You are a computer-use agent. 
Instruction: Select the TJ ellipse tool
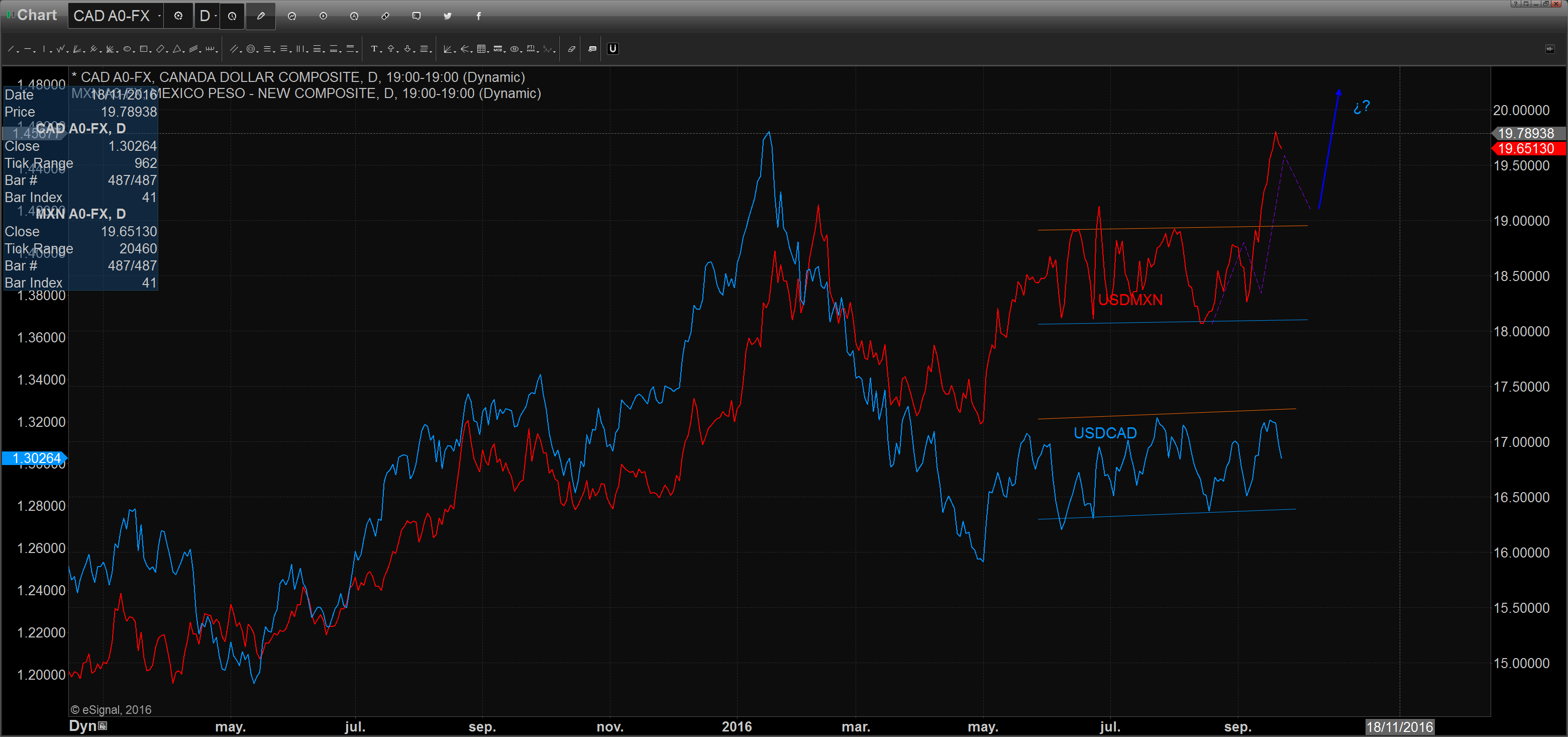tap(515, 49)
